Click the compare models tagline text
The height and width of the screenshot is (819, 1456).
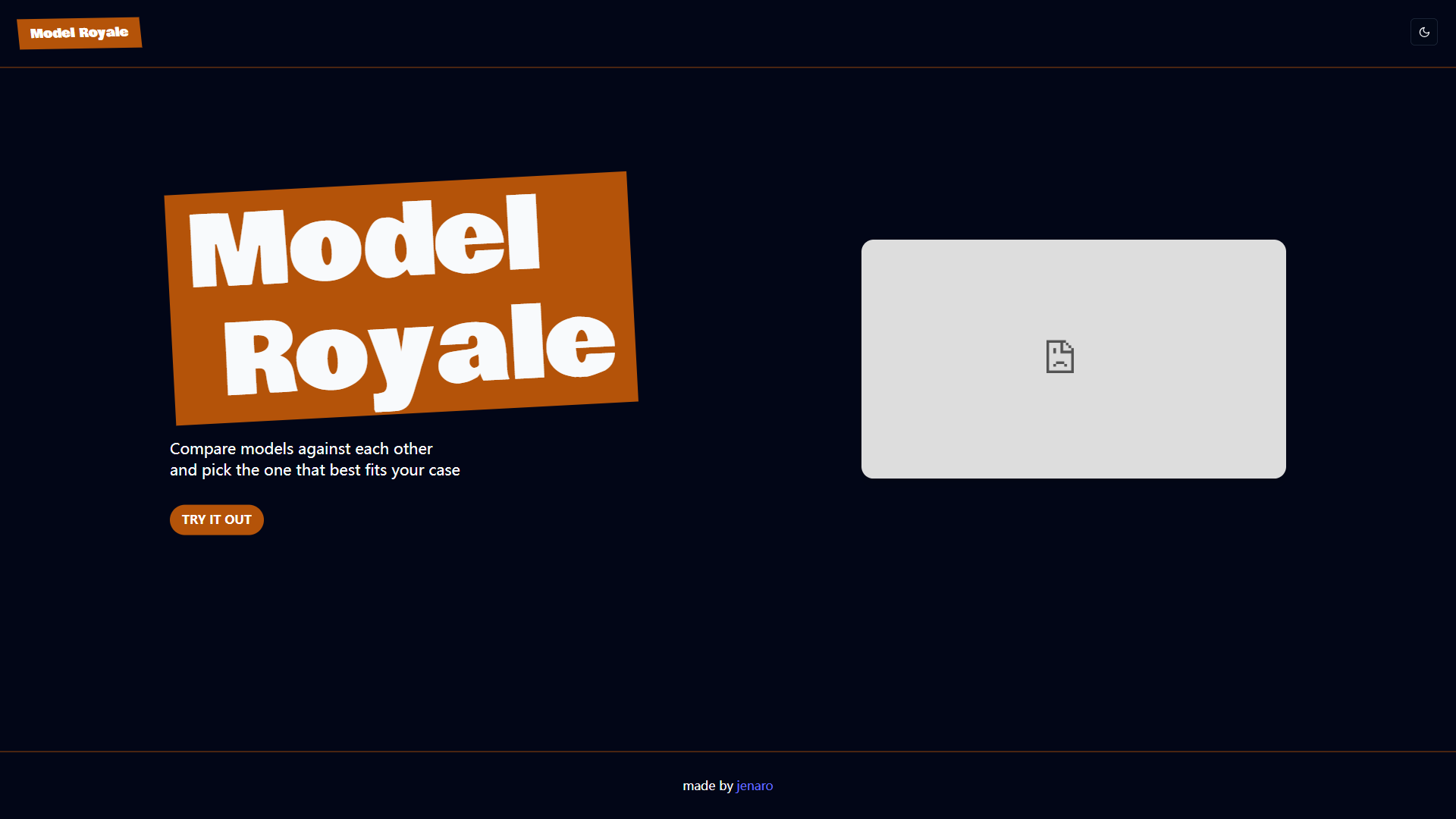tap(314, 459)
